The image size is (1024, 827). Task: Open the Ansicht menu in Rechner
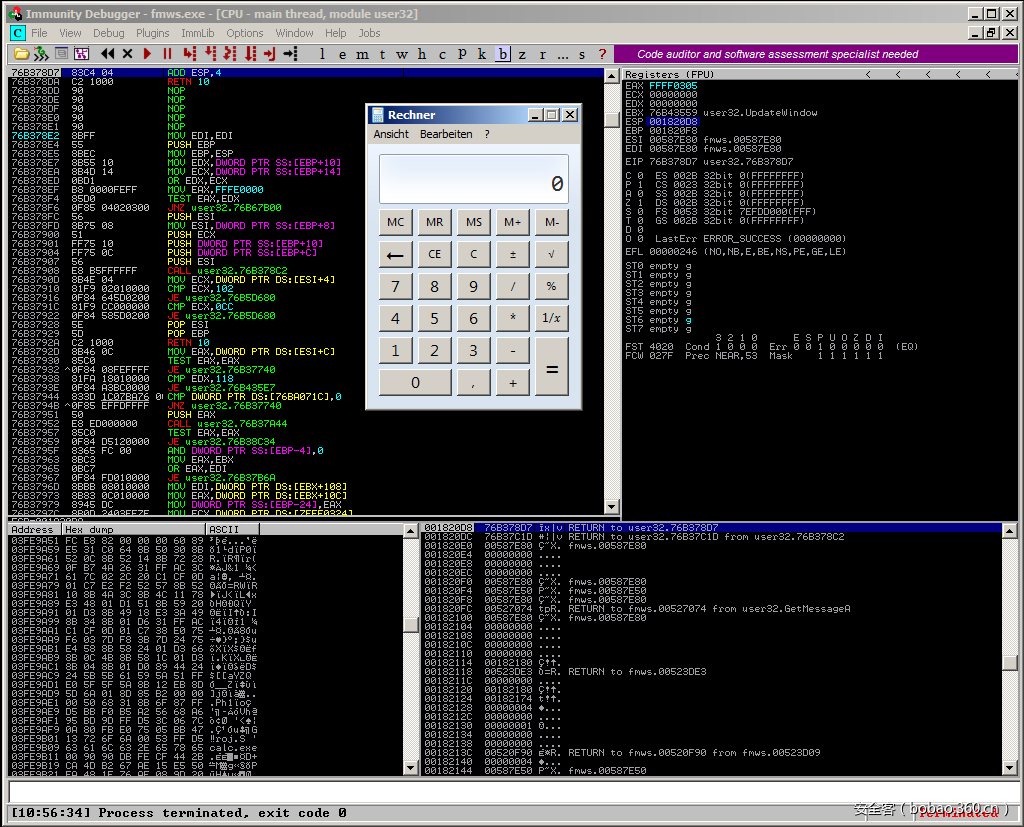tap(391, 134)
